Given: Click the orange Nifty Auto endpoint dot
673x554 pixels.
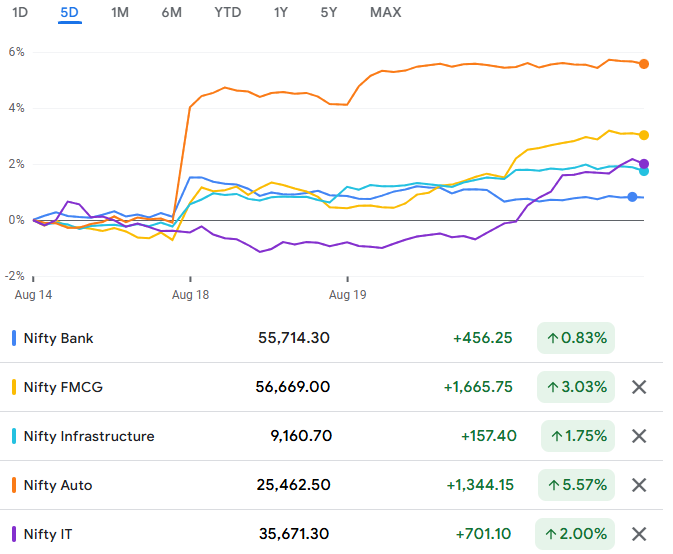Looking at the screenshot, I should [x=644, y=64].
